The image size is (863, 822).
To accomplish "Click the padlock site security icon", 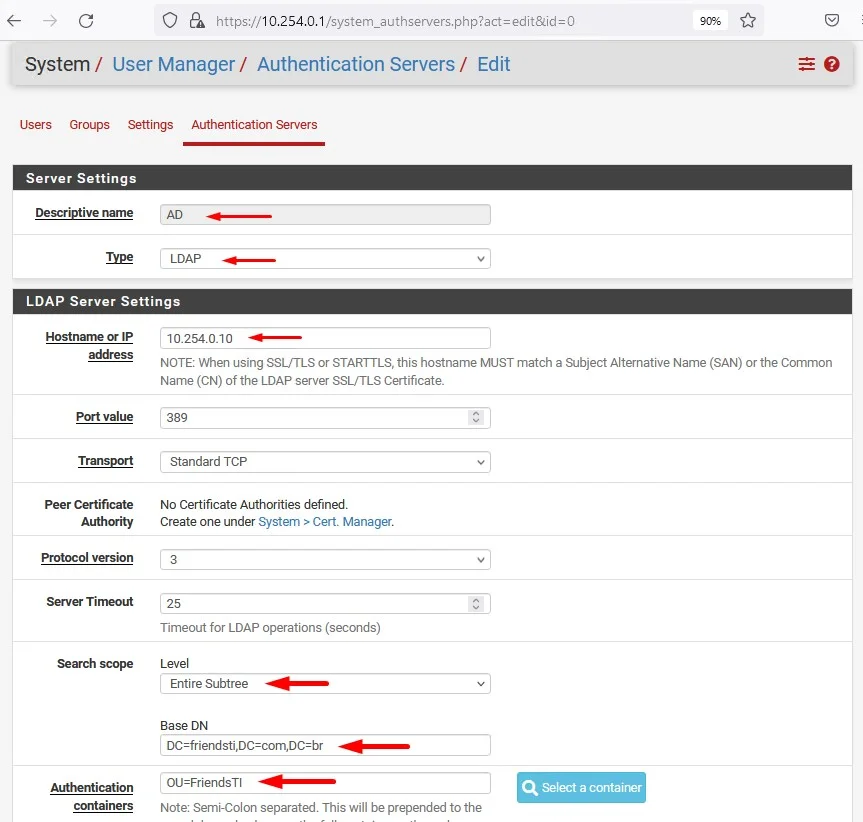I will coord(196,21).
